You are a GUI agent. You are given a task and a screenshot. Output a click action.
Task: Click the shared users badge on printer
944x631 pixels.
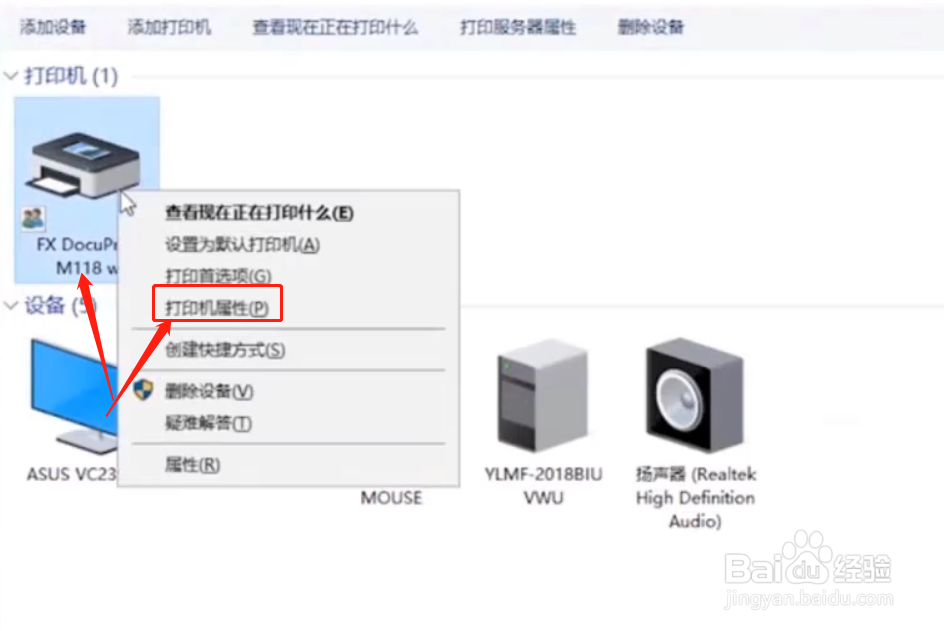point(33,219)
